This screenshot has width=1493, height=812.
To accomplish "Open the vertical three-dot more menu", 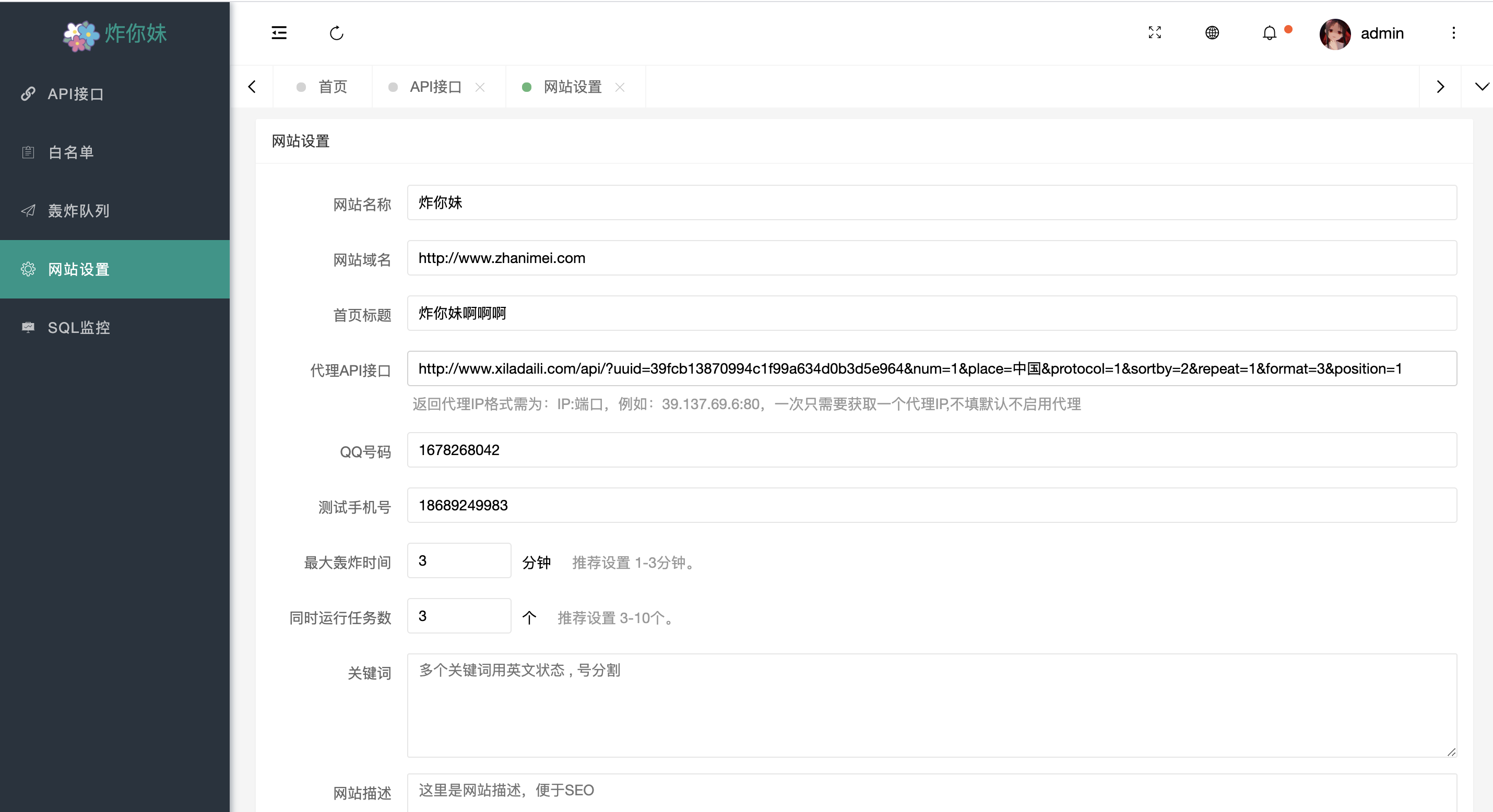I will coord(1453,33).
